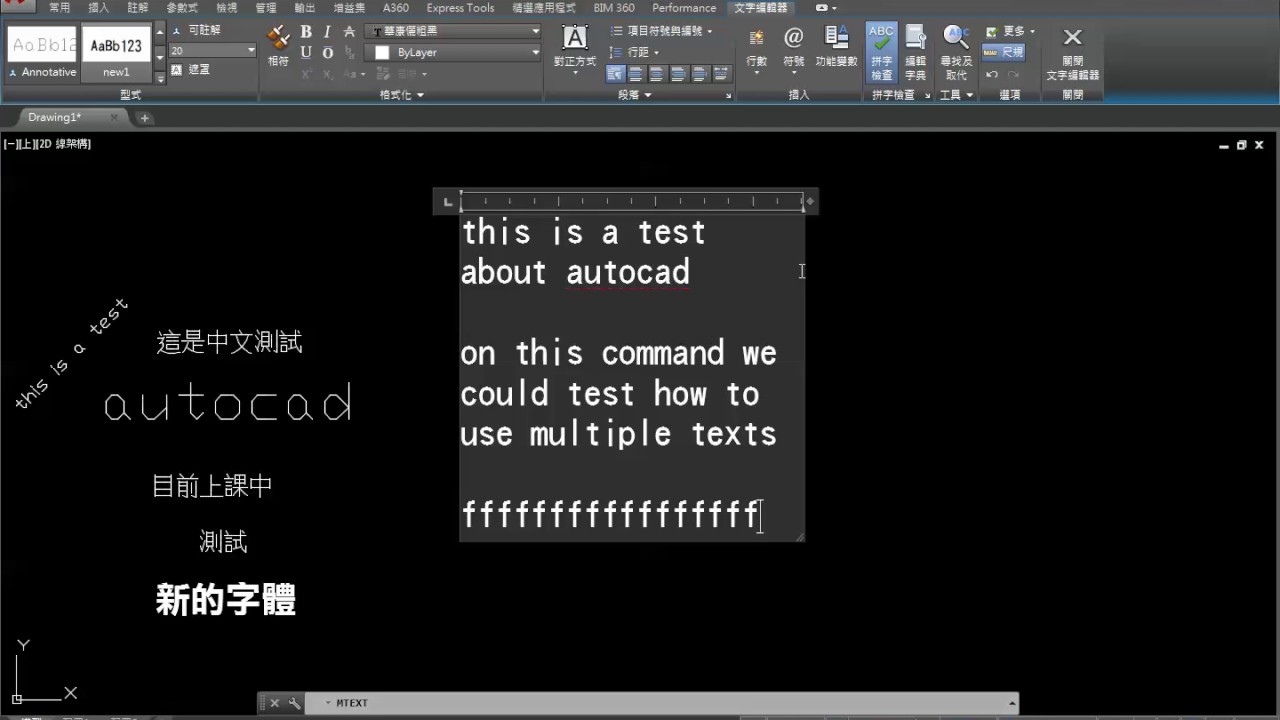
Task: Click the command line history up arrow
Action: tap(1011, 703)
